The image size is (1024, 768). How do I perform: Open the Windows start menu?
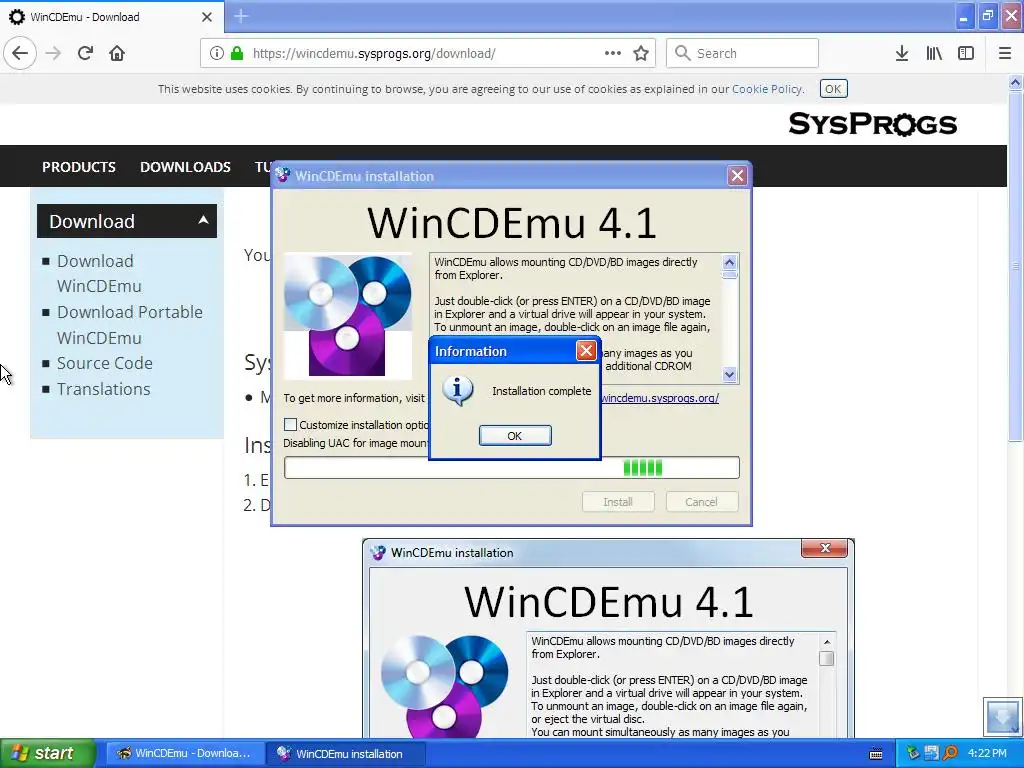click(x=48, y=754)
